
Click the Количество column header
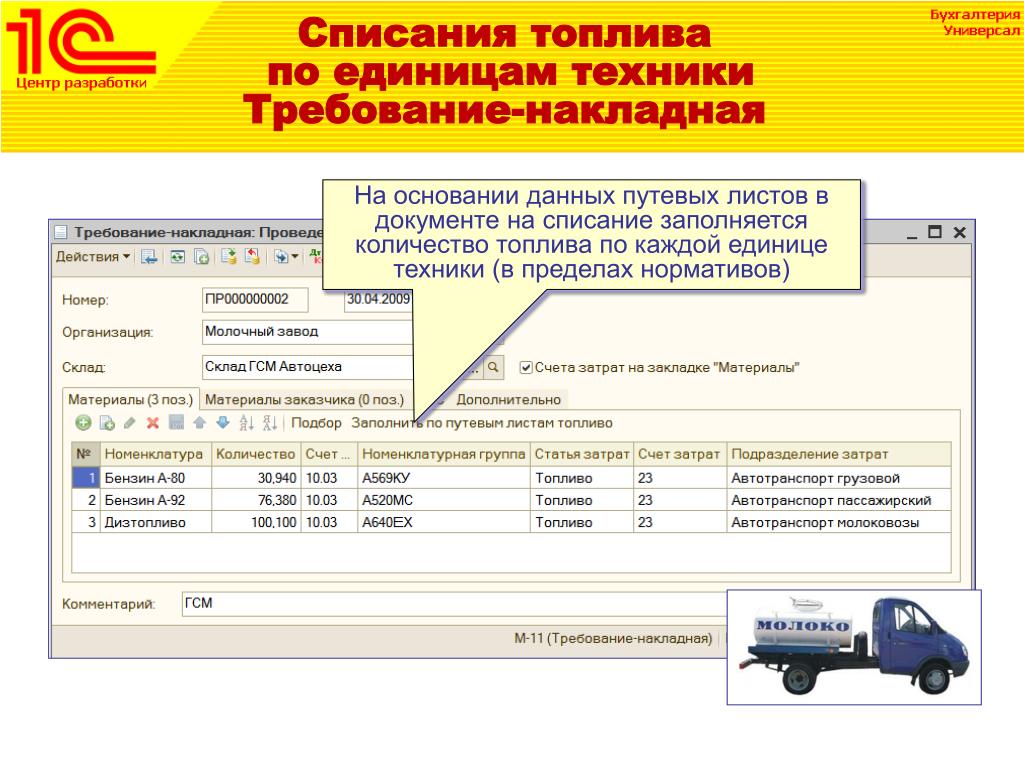(x=256, y=454)
